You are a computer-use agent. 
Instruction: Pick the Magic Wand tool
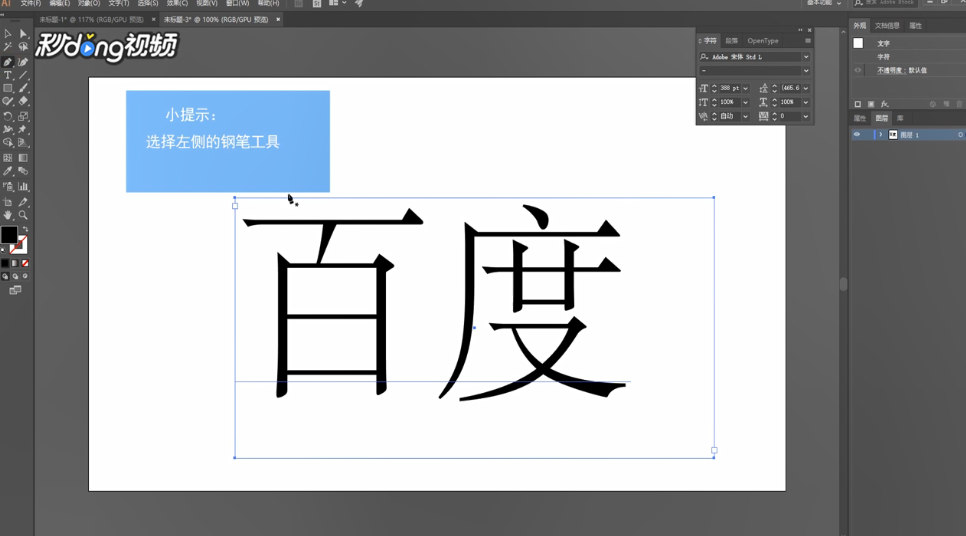tap(8, 47)
